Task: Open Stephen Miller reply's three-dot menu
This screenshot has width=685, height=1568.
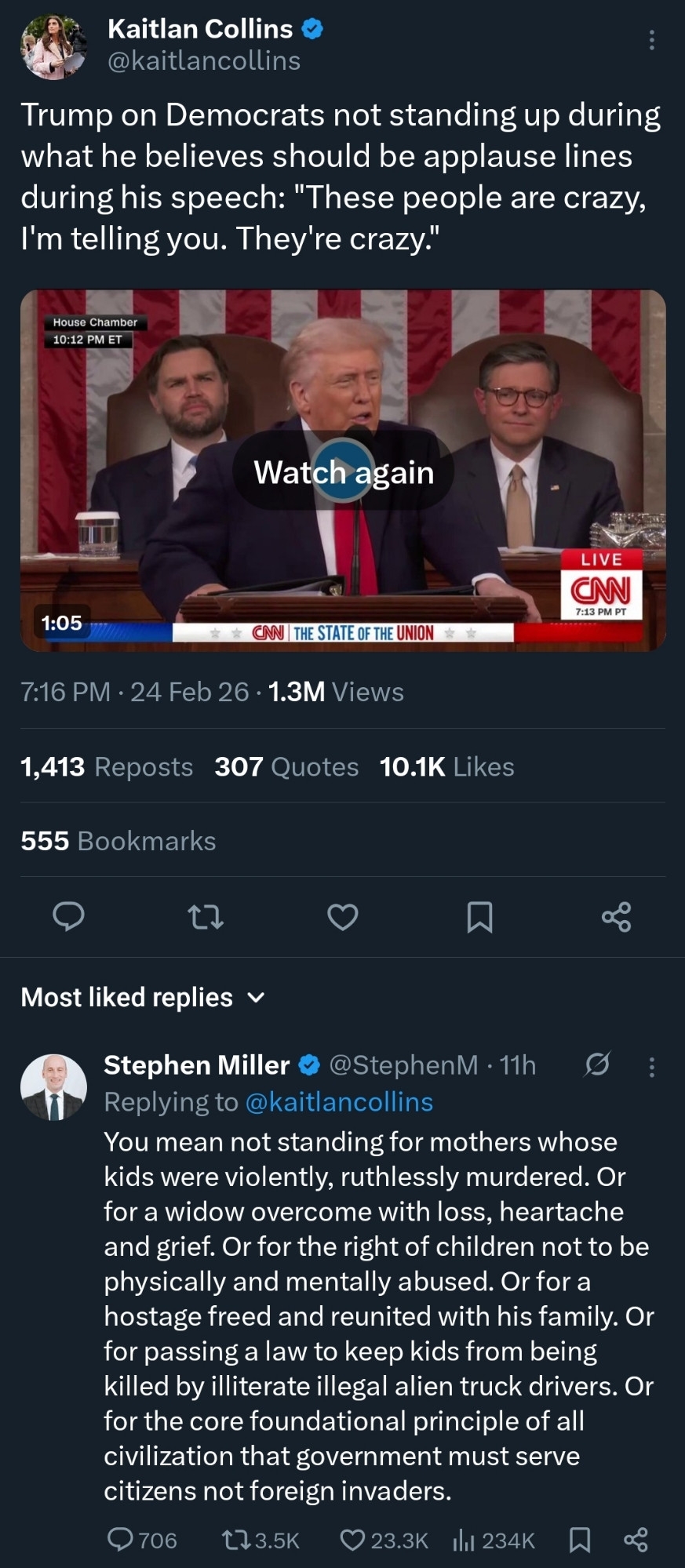Action: point(651,1067)
